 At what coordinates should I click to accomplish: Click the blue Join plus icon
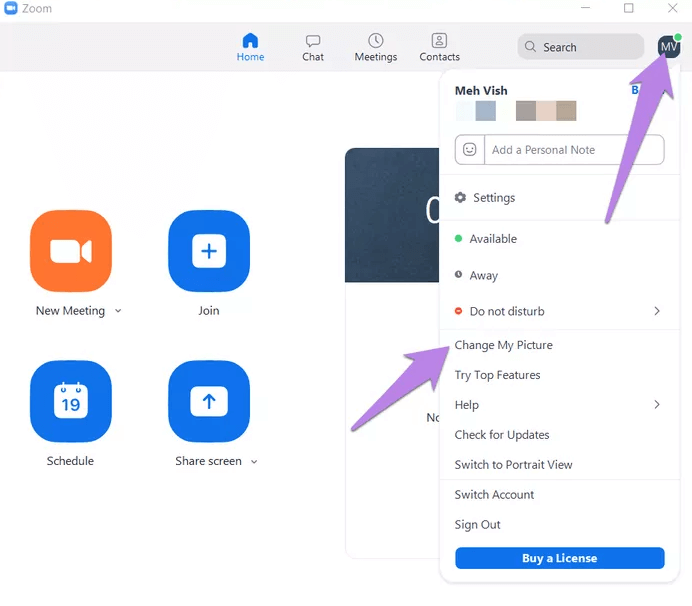208,251
